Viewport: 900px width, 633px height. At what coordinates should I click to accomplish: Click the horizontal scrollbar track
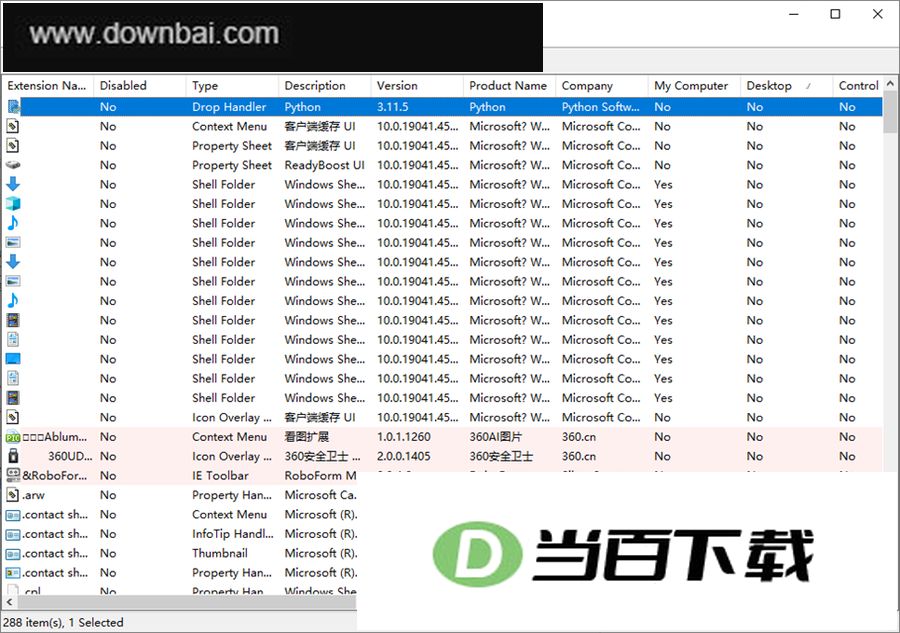(x=187, y=602)
